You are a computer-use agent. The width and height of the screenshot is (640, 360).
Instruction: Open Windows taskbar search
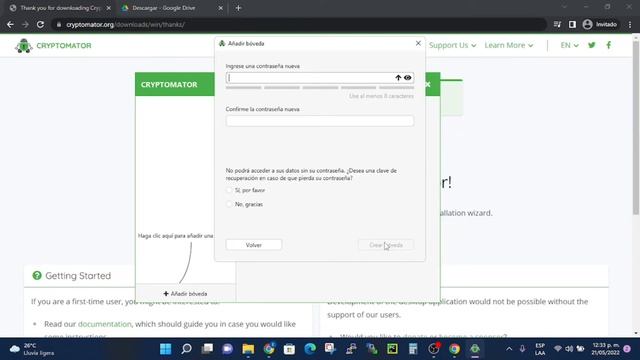(186, 349)
